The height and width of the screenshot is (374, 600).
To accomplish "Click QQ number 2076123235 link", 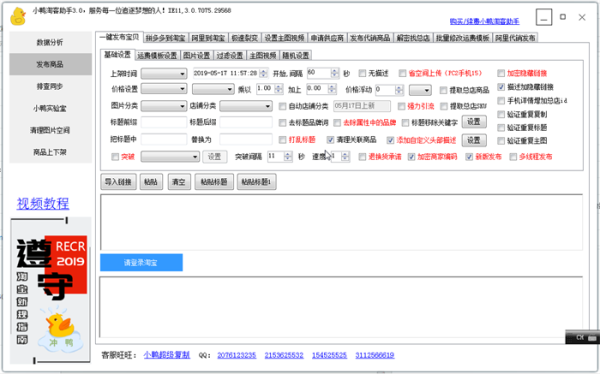I will (236, 355).
